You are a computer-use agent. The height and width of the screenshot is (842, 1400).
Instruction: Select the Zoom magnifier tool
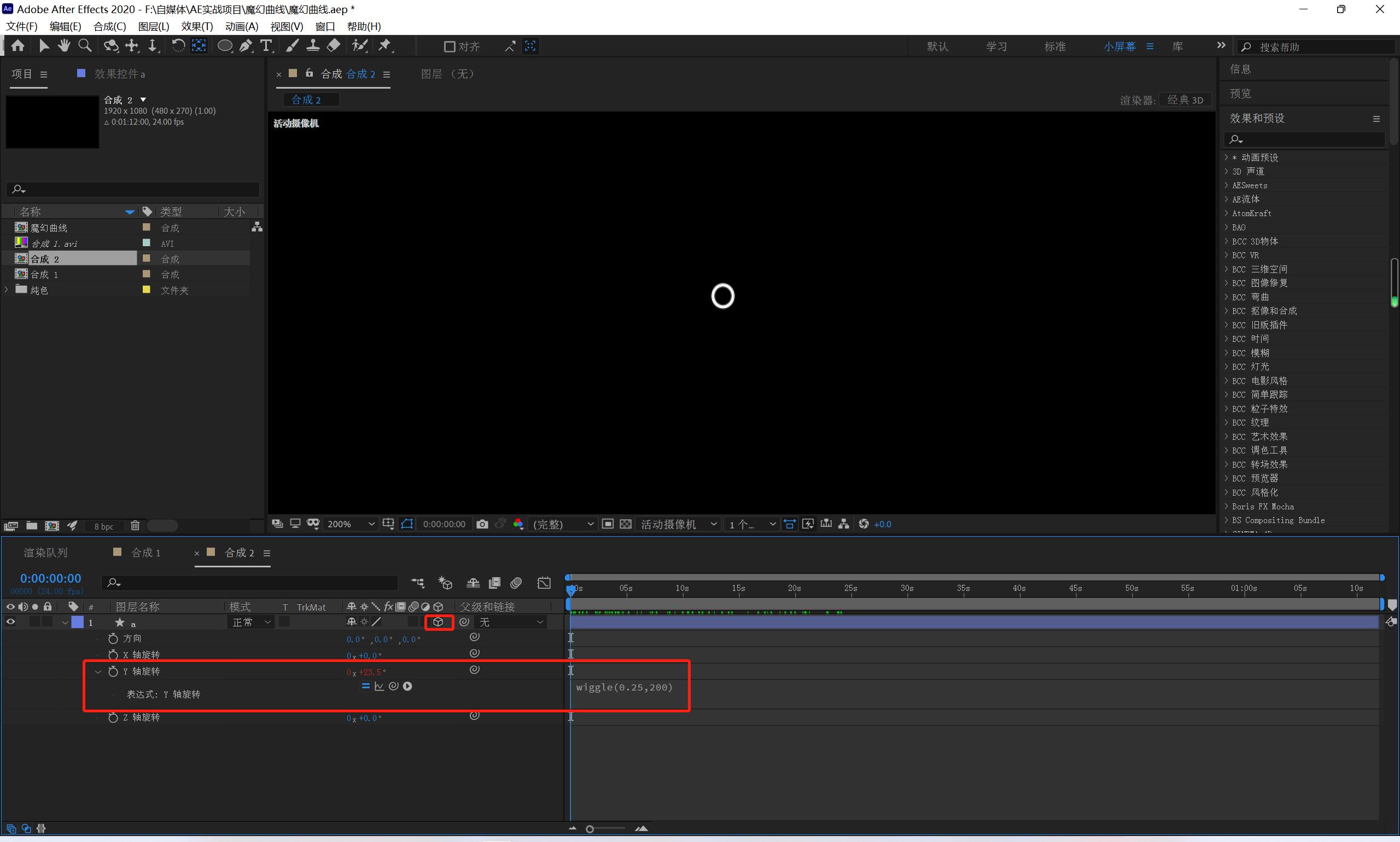tap(85, 46)
